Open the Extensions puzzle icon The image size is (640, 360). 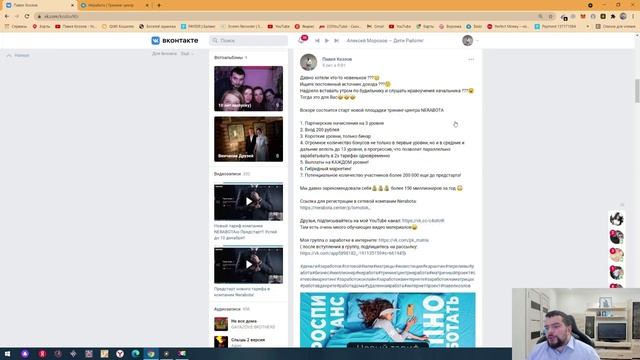pos(613,16)
